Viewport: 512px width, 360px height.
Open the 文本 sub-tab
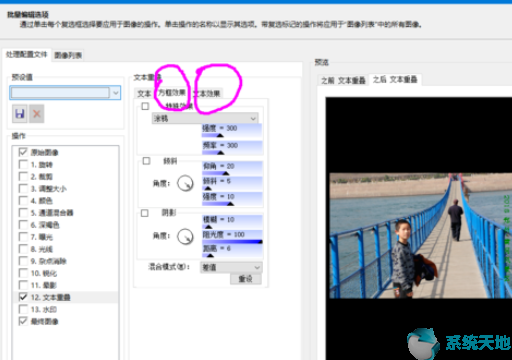144,94
